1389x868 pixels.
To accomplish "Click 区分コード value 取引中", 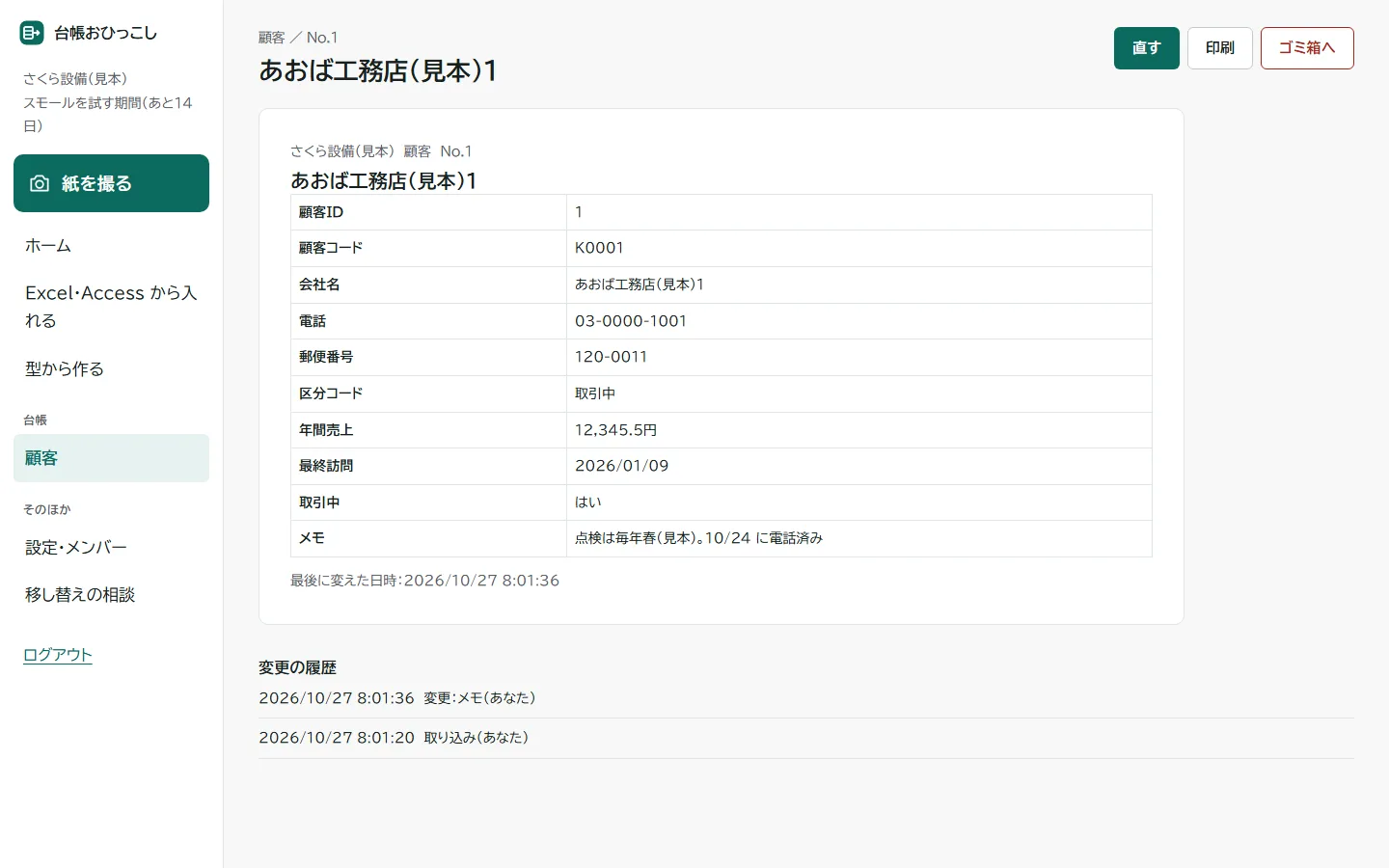I will [x=595, y=393].
